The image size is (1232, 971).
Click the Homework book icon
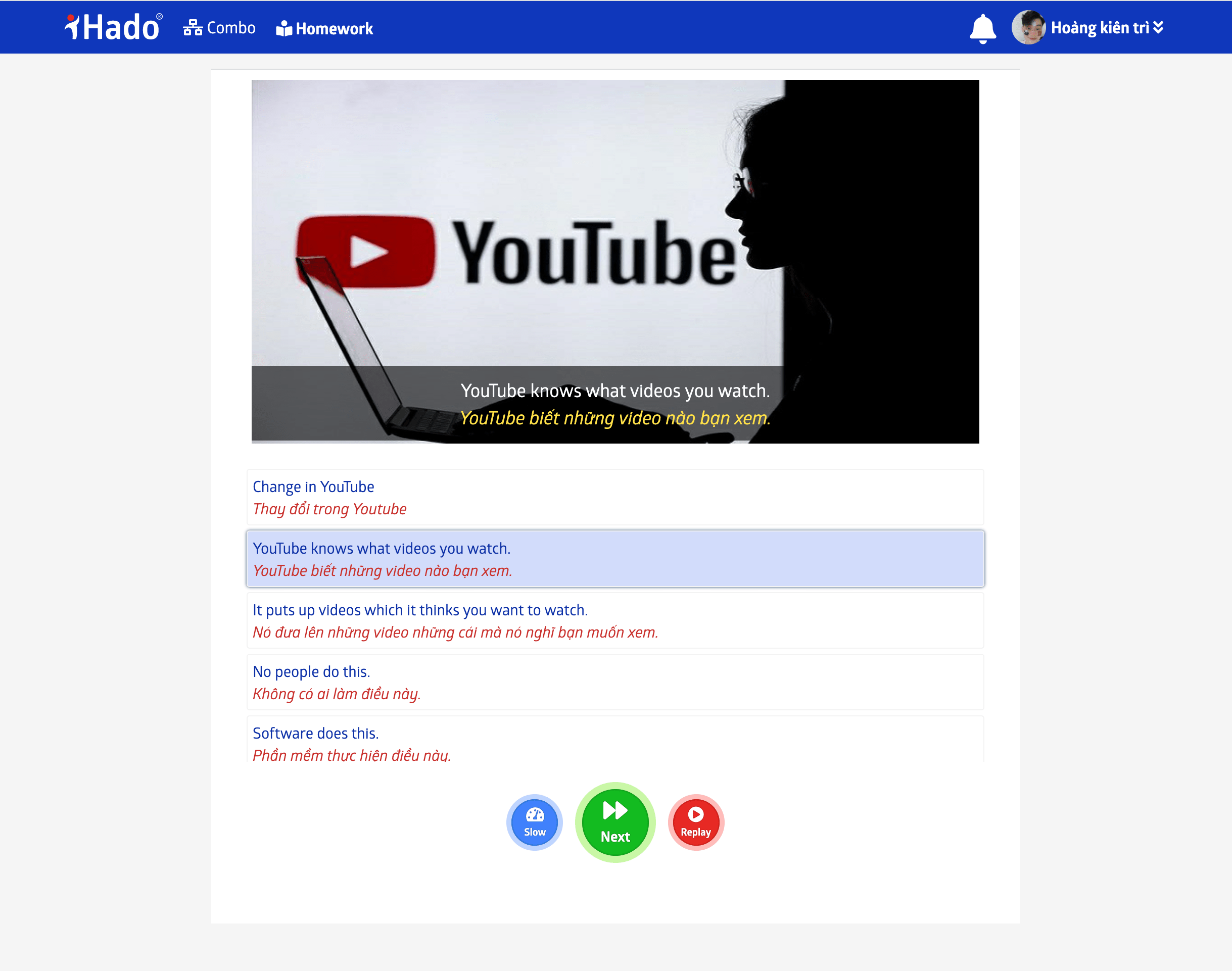click(x=283, y=28)
